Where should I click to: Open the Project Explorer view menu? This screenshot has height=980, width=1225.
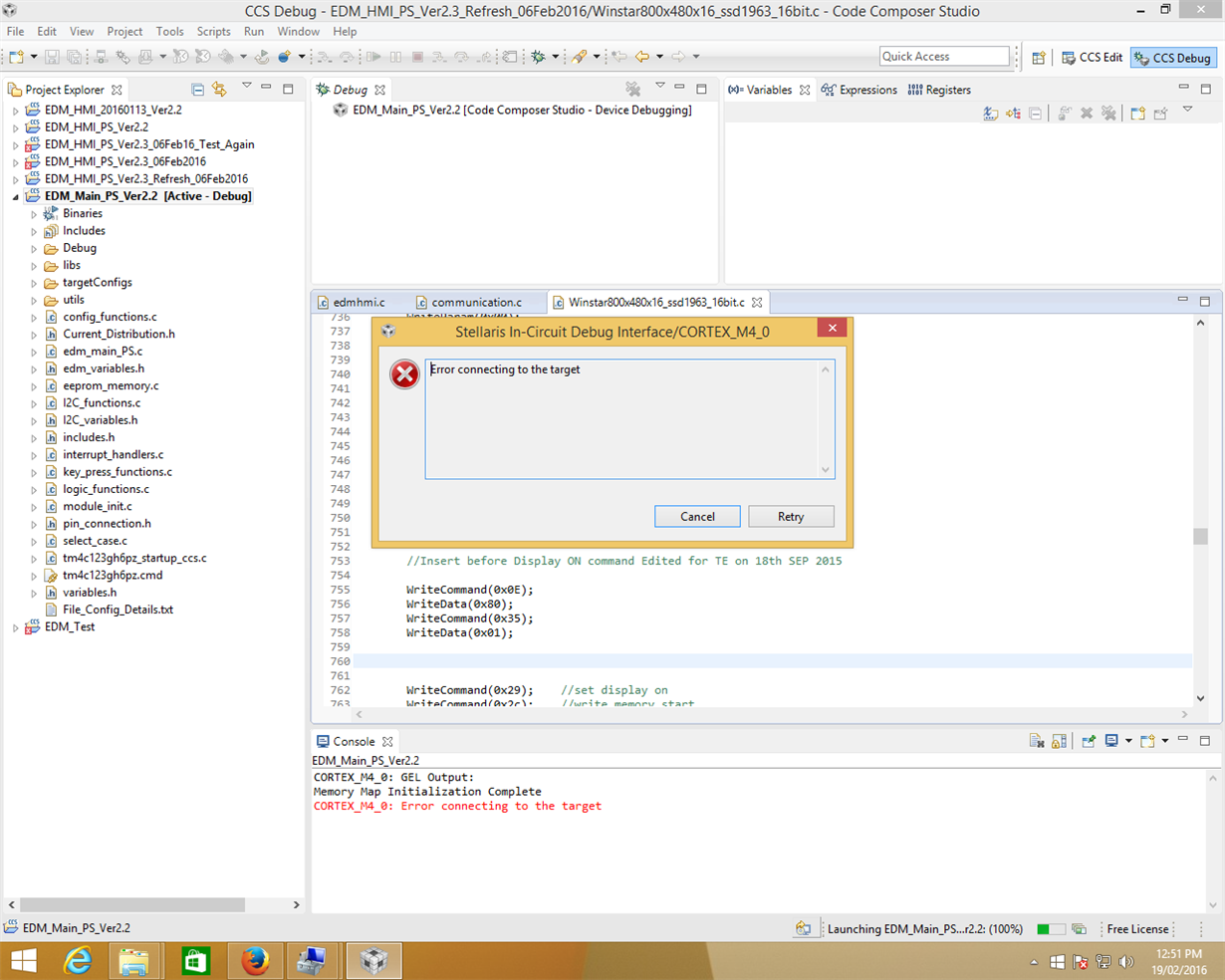point(246,88)
